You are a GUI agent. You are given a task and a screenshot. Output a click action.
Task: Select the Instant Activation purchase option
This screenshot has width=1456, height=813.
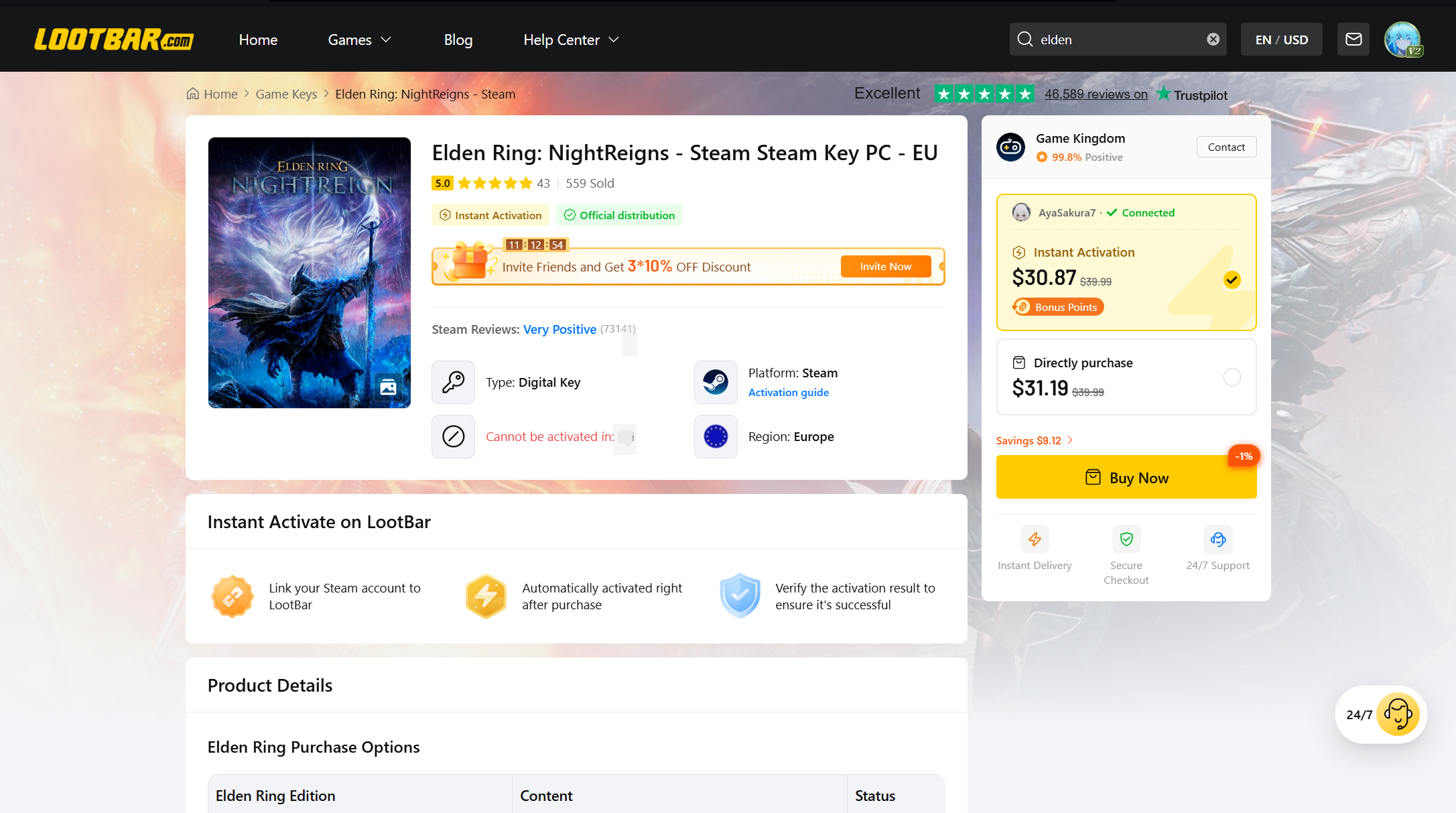[x=1126, y=262]
